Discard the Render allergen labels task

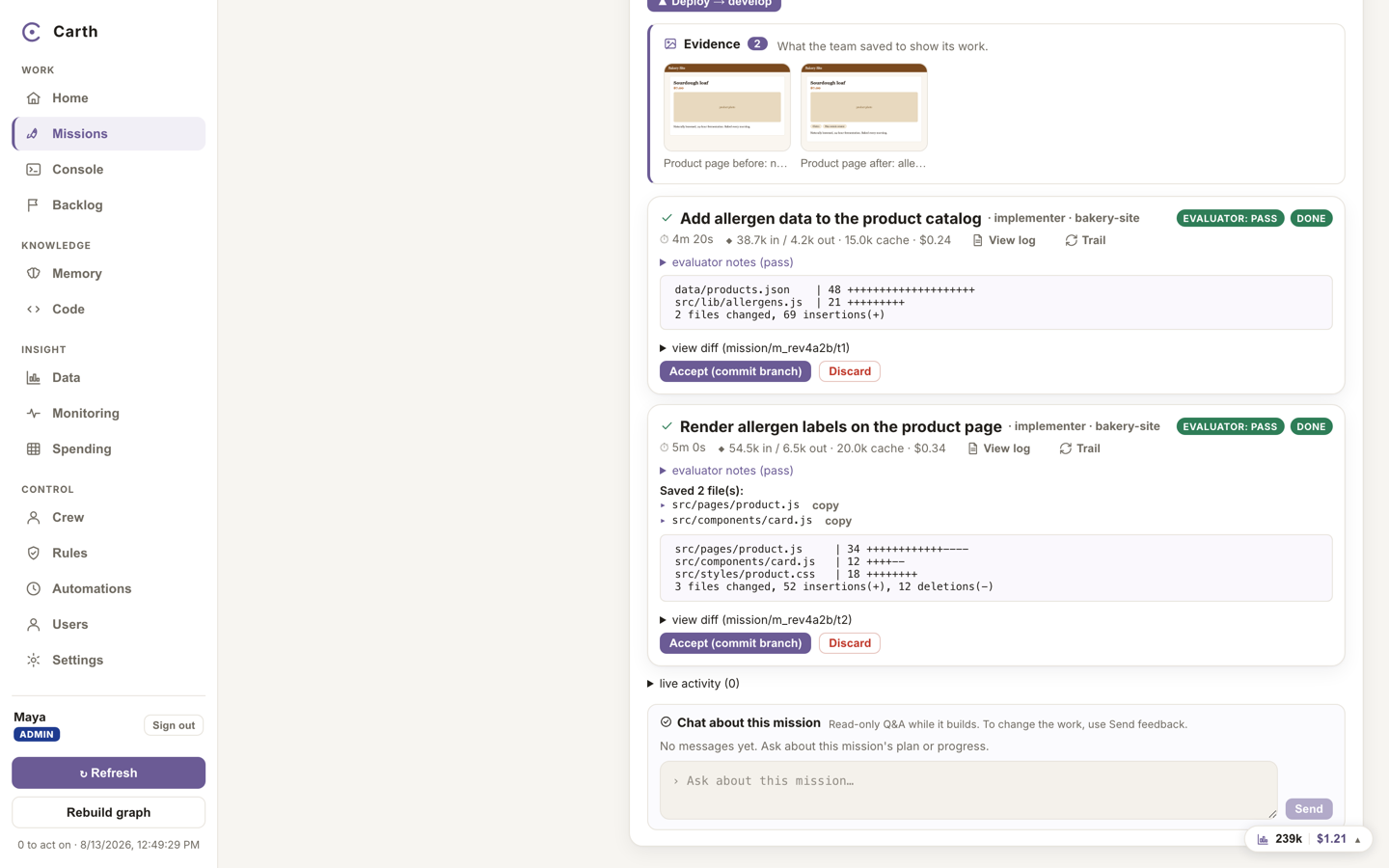pos(850,643)
